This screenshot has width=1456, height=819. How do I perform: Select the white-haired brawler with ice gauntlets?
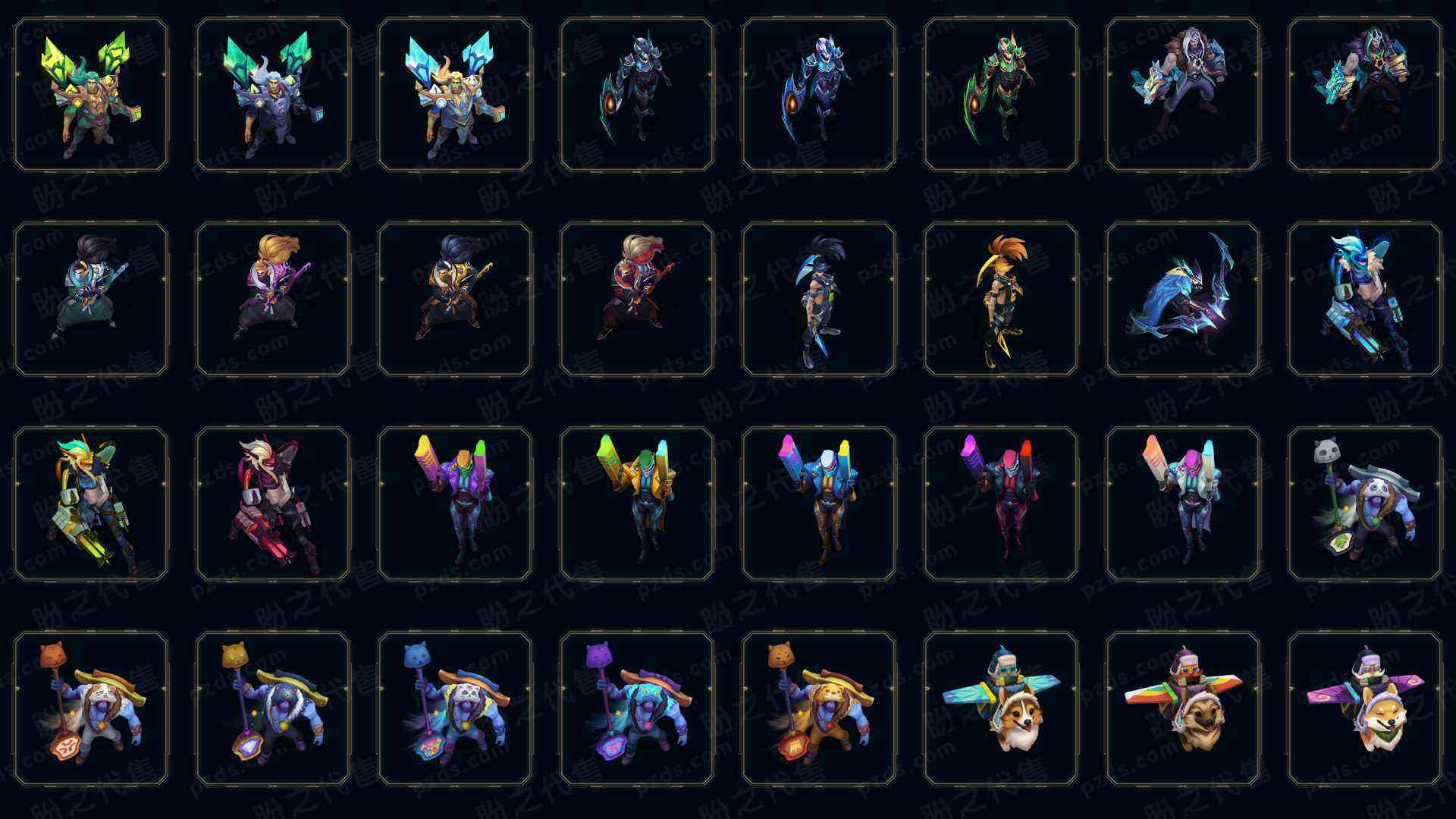click(x=1183, y=94)
